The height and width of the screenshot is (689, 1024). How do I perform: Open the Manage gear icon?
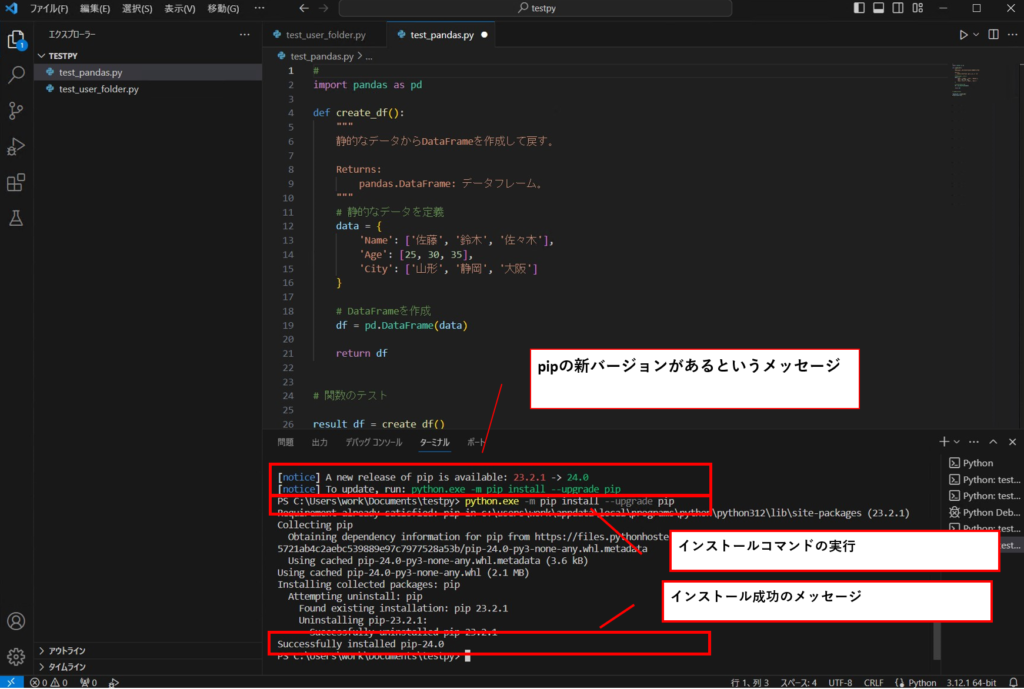(16, 656)
